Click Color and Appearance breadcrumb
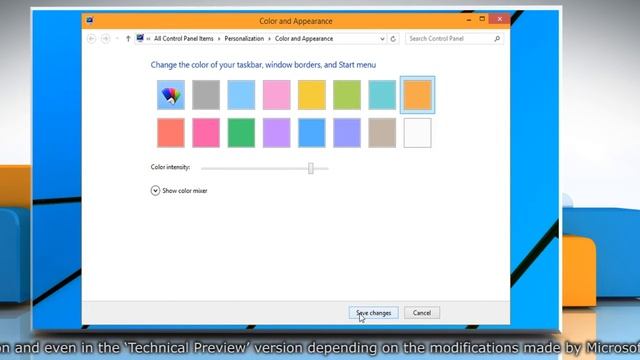The width and height of the screenshot is (640, 360). pyautogui.click(x=304, y=38)
